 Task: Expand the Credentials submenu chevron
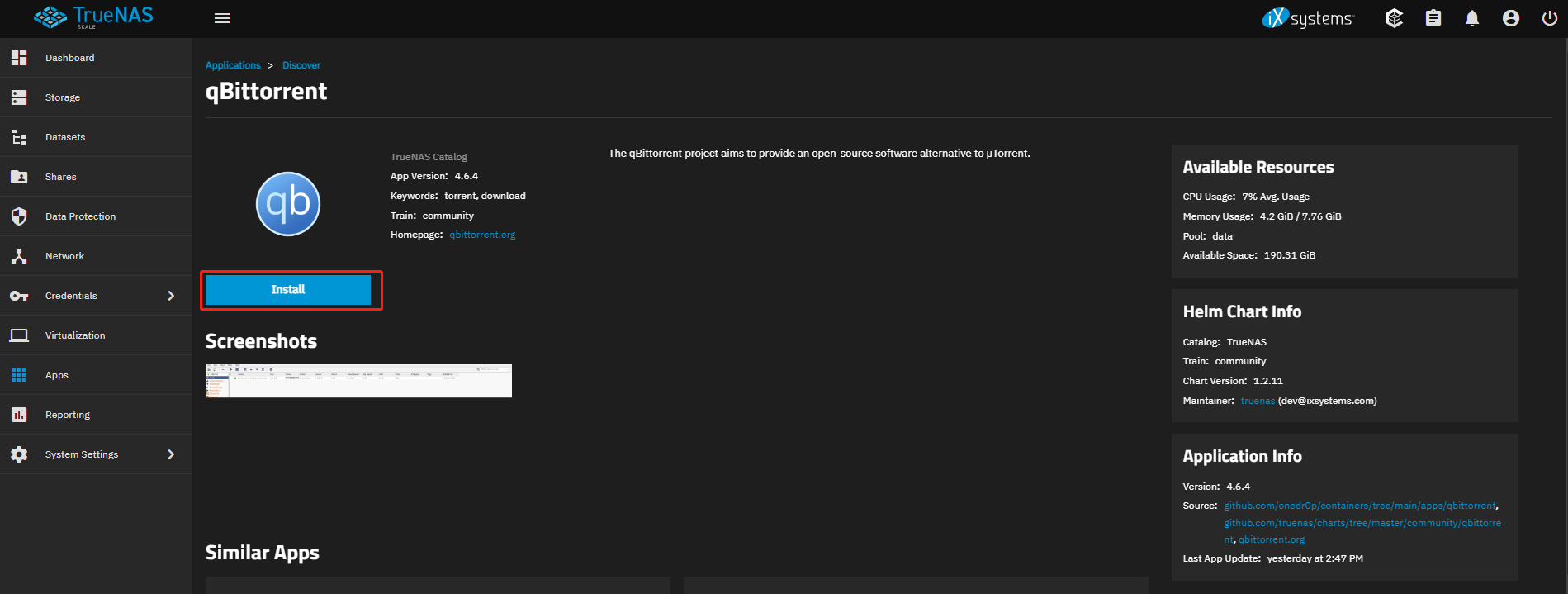171,296
